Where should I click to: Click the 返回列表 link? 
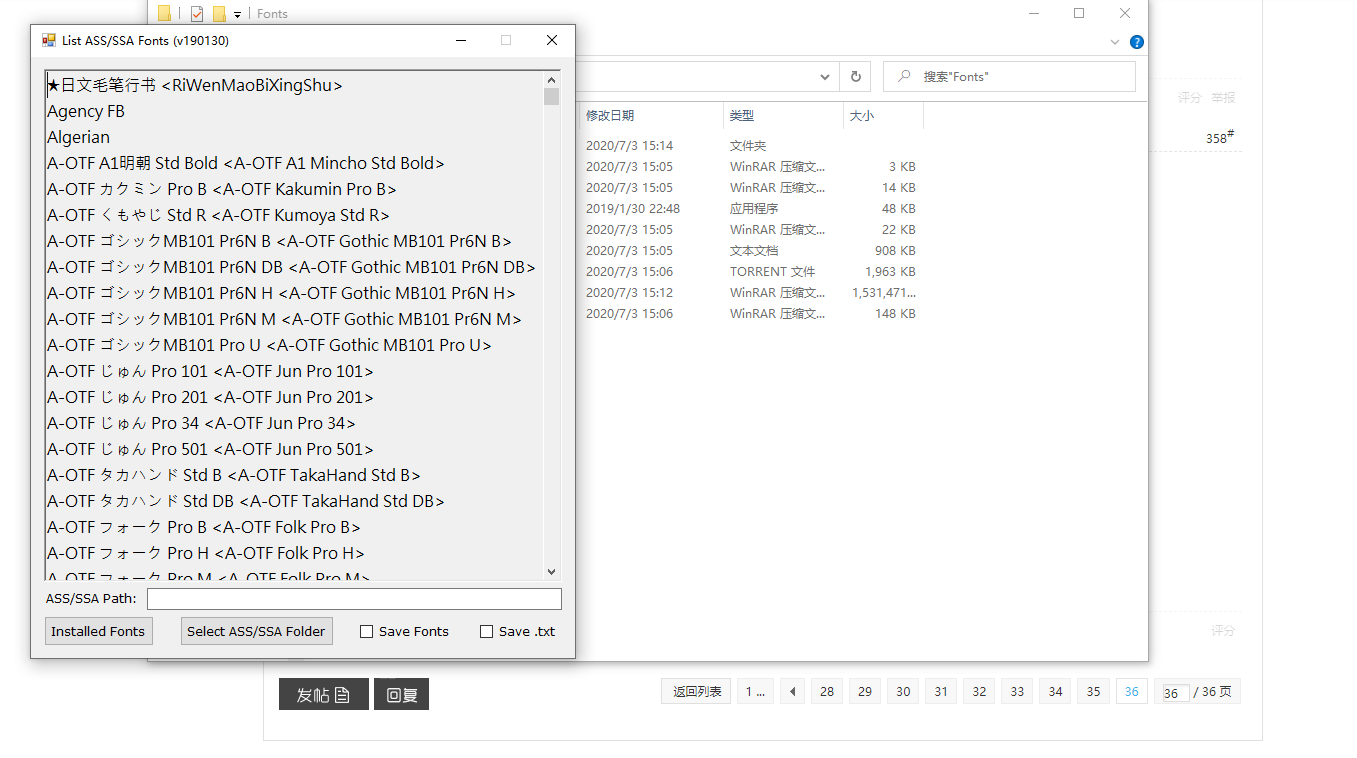(x=697, y=691)
